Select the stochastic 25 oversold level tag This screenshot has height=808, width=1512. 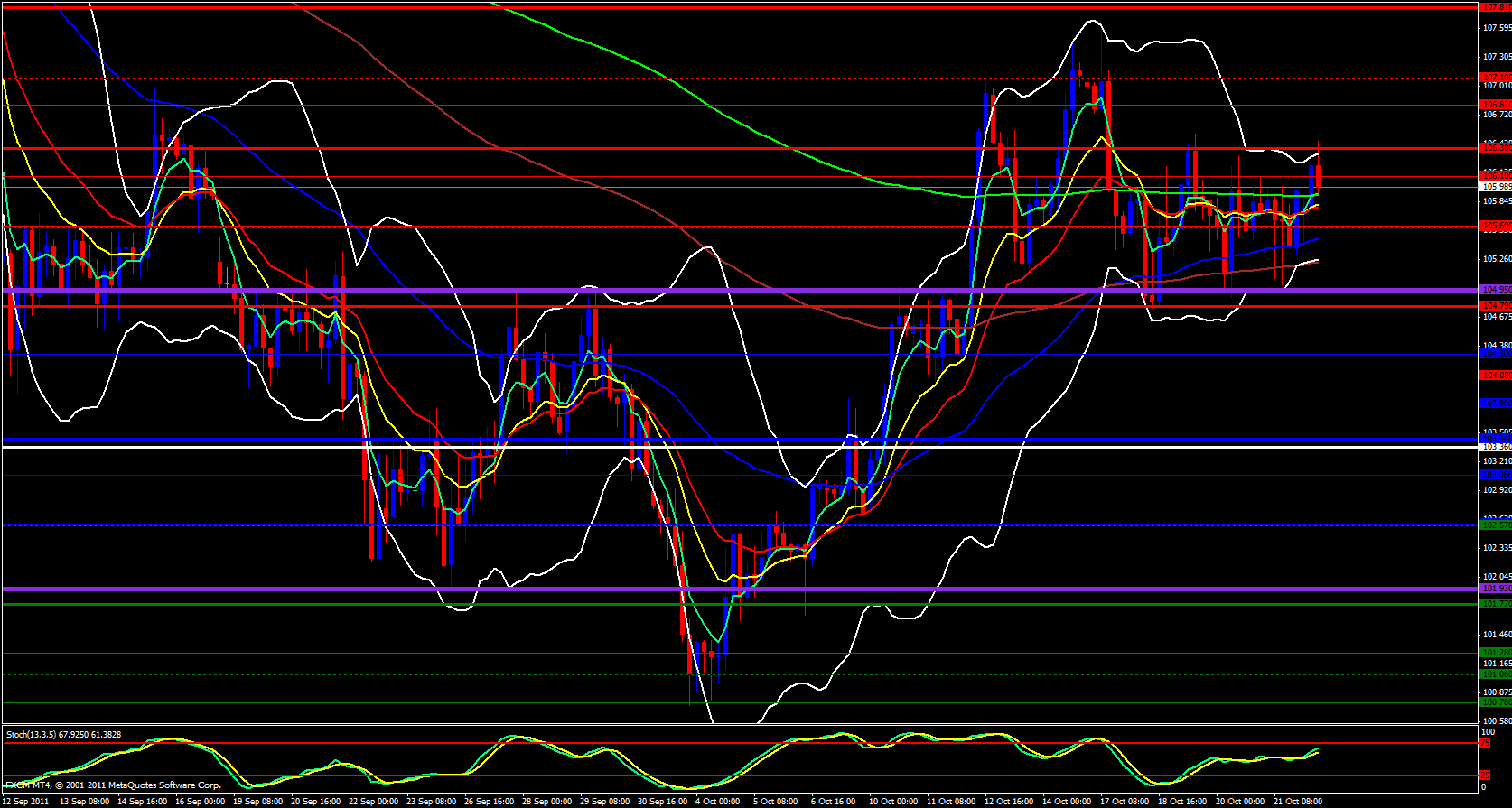point(1484,775)
